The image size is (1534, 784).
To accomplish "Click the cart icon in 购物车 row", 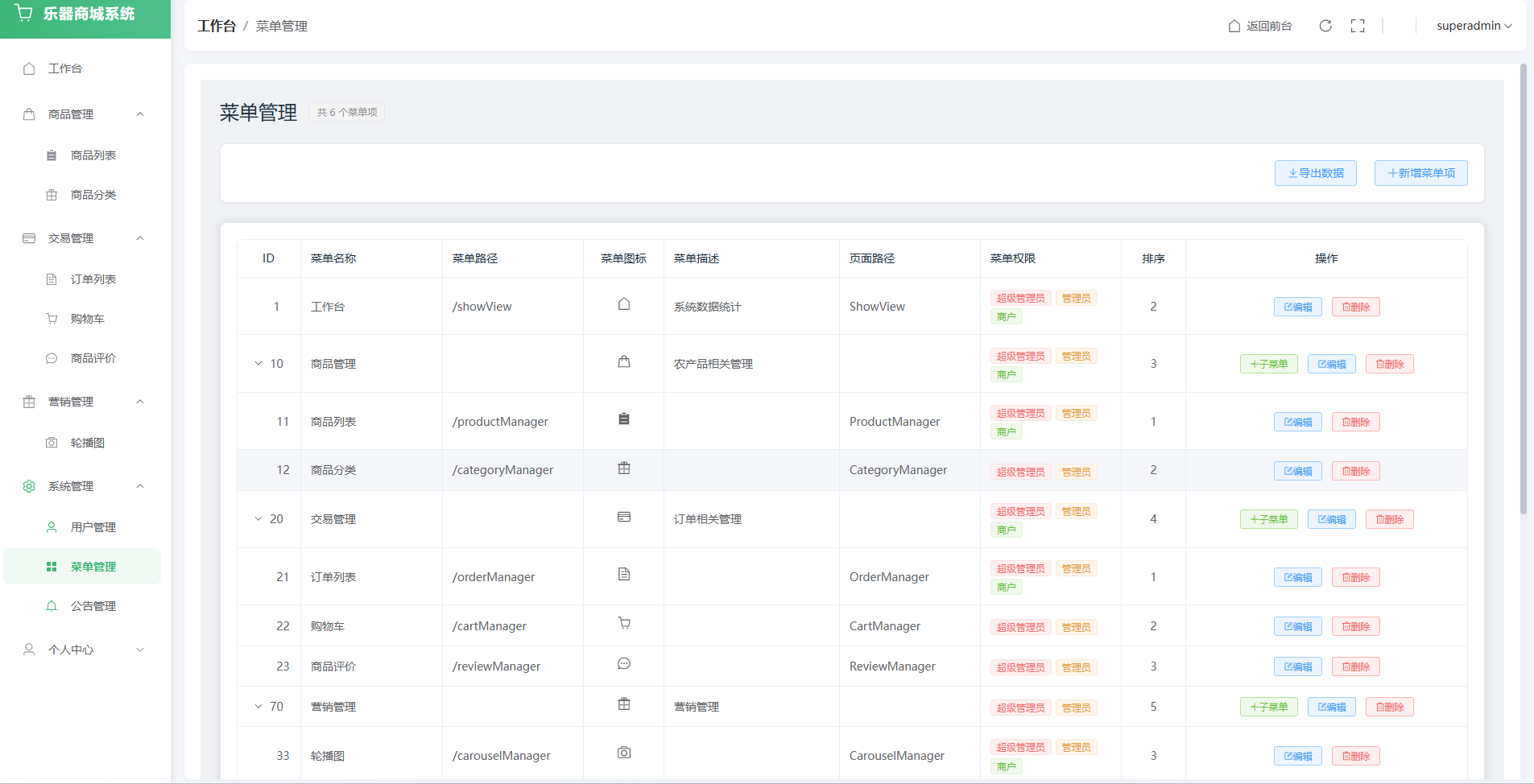I will point(623,623).
